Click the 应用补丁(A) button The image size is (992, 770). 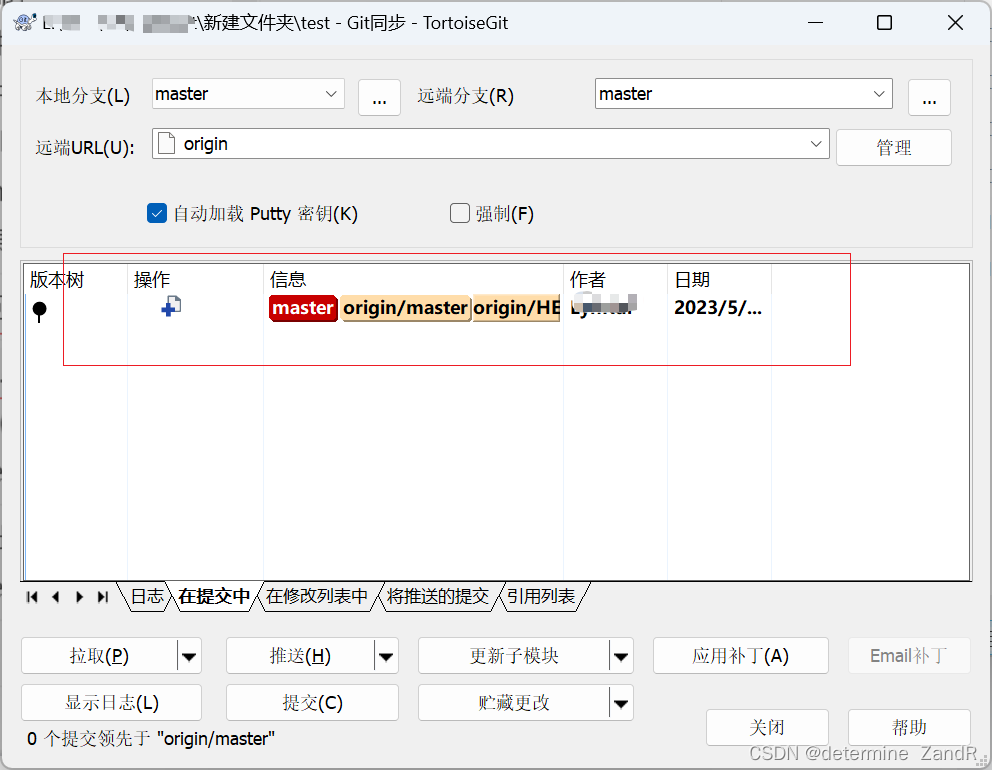pos(740,656)
